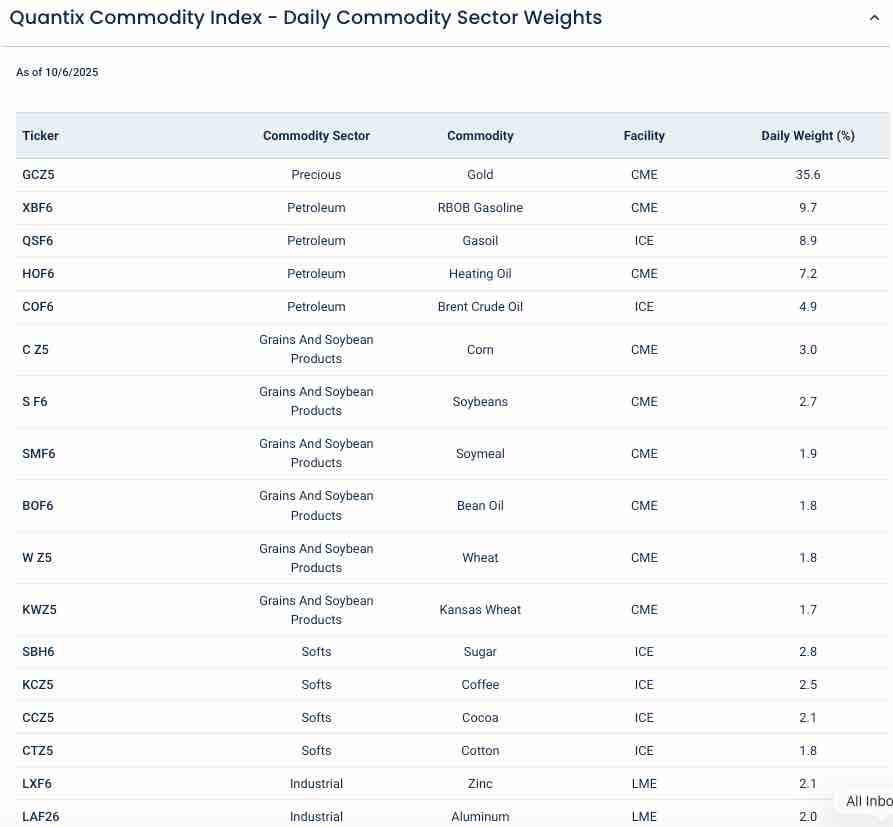893x827 pixels.
Task: Click the KWZ5 ticker in the table
Action: click(40, 610)
